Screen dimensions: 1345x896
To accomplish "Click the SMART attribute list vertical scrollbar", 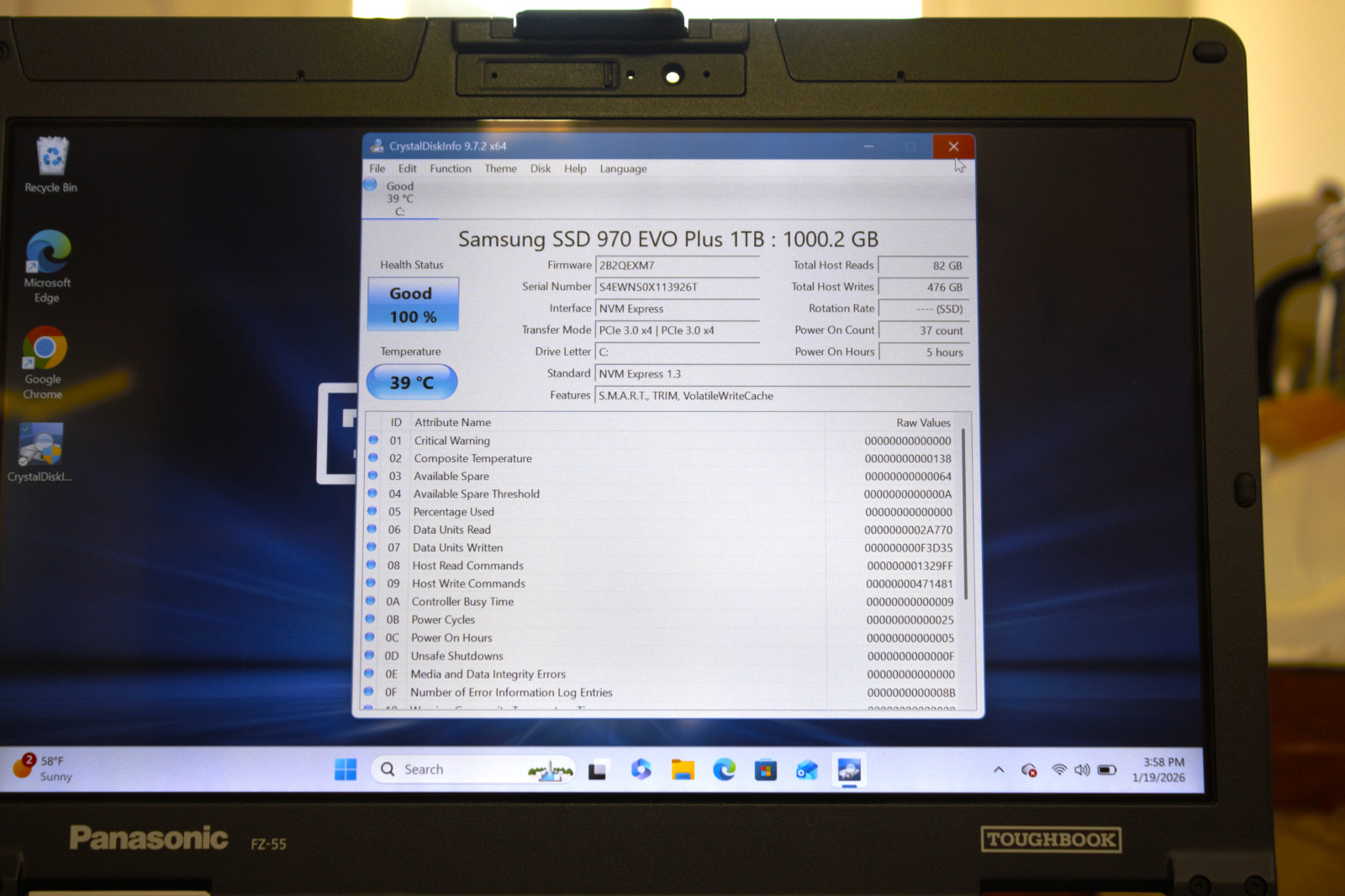I will pyautogui.click(x=966, y=514).
